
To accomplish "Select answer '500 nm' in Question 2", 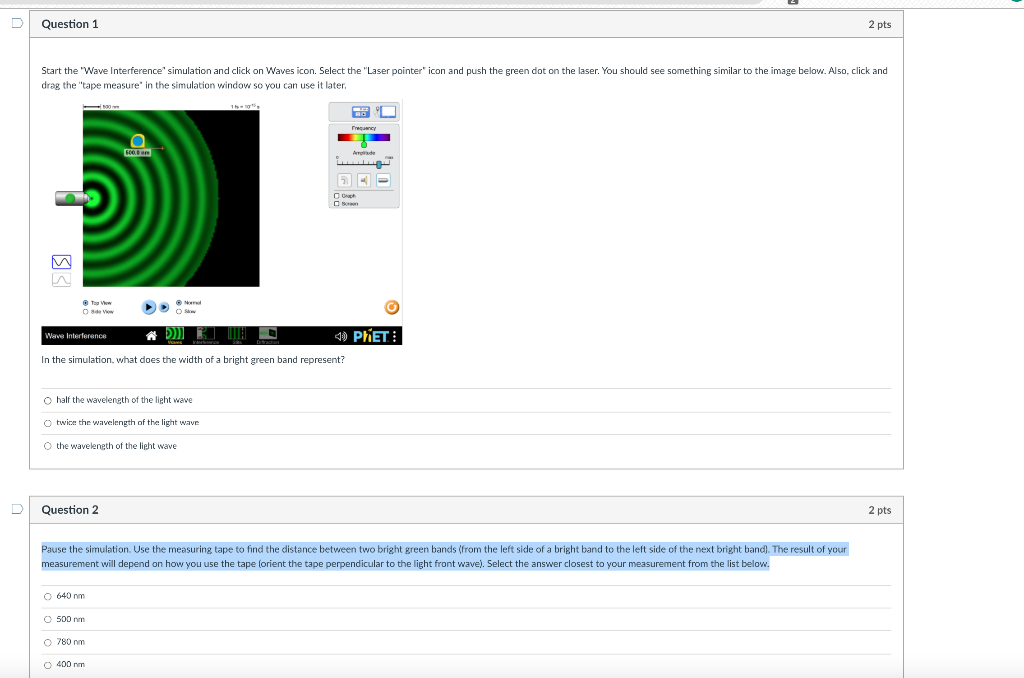I will tap(47, 619).
